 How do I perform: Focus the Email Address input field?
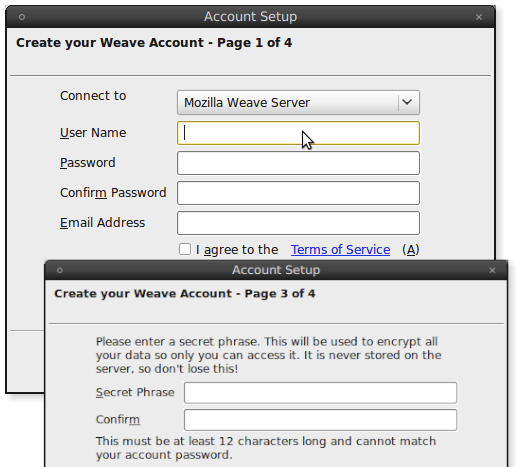298,223
